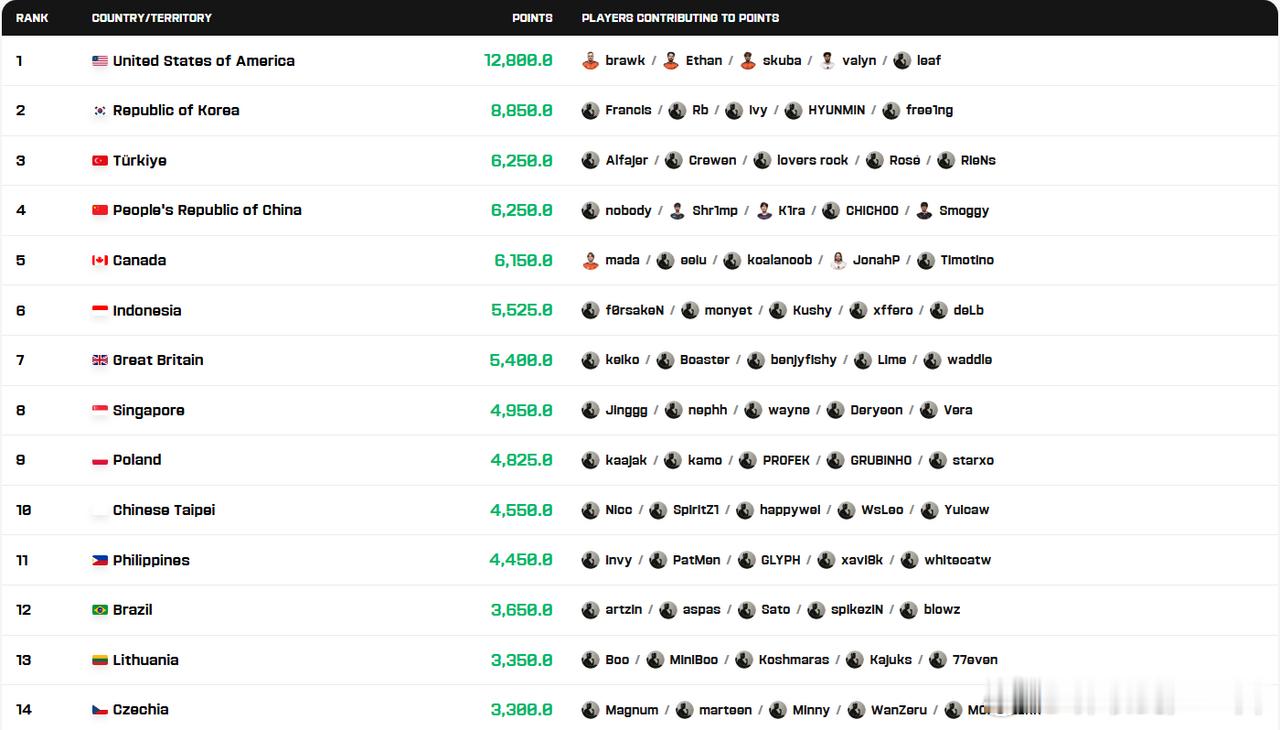Click the Republic of Korea flag icon

click(x=100, y=111)
